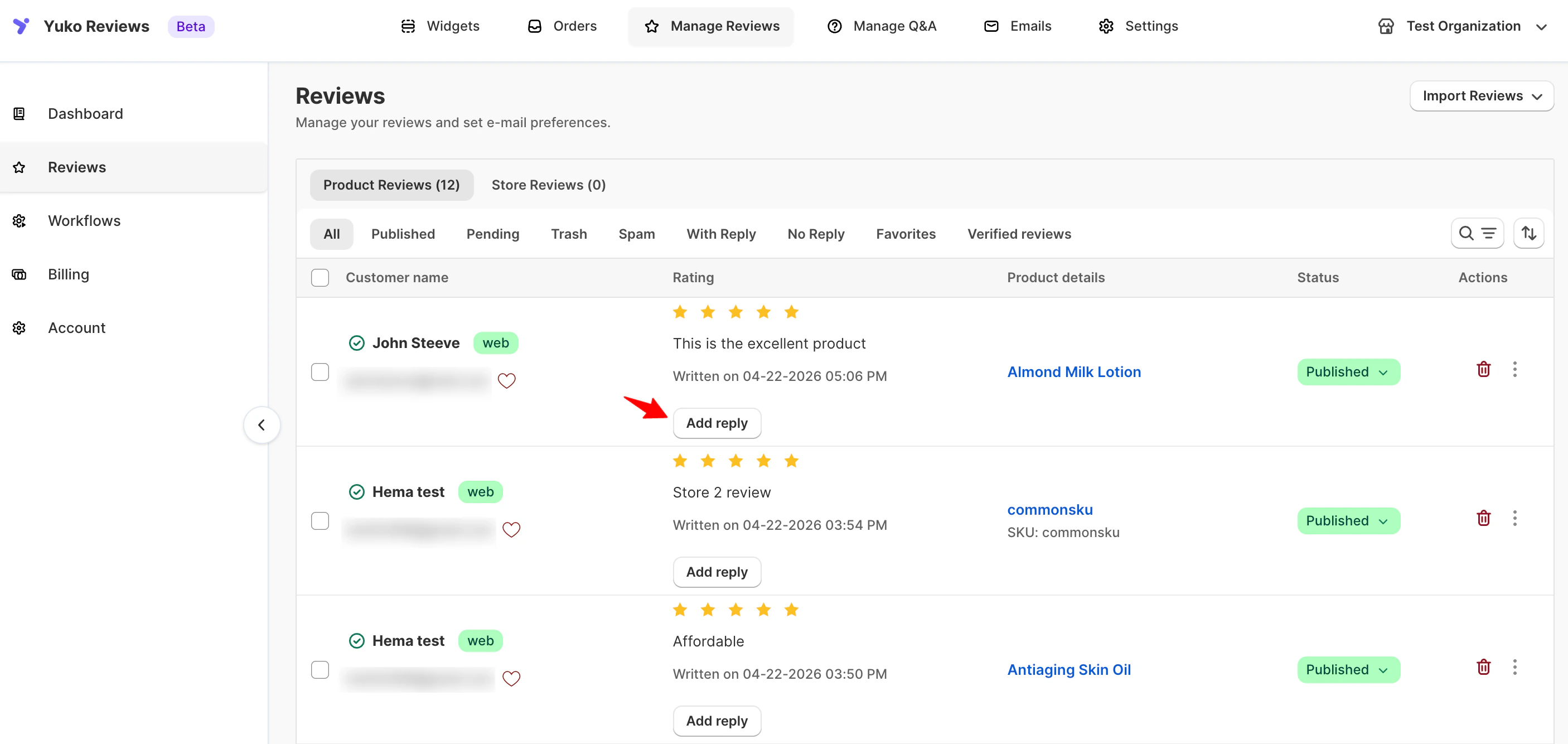Open Published status dropdown for commonsku
This screenshot has height=744, width=1568.
(x=1348, y=521)
